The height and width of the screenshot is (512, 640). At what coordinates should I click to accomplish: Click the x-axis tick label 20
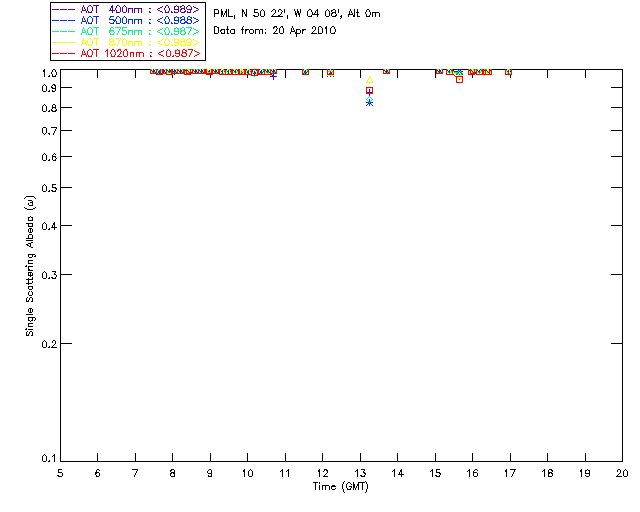click(x=622, y=473)
